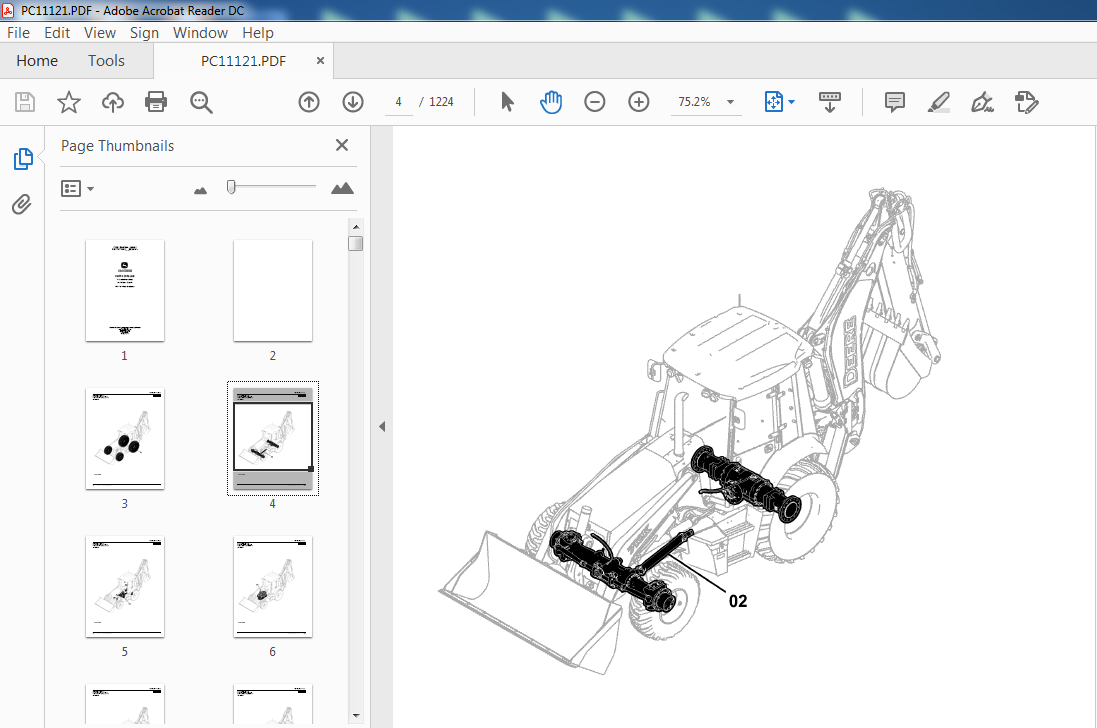This screenshot has width=1097, height=728.
Task: Select the page 3 thumbnail
Action: pos(125,438)
